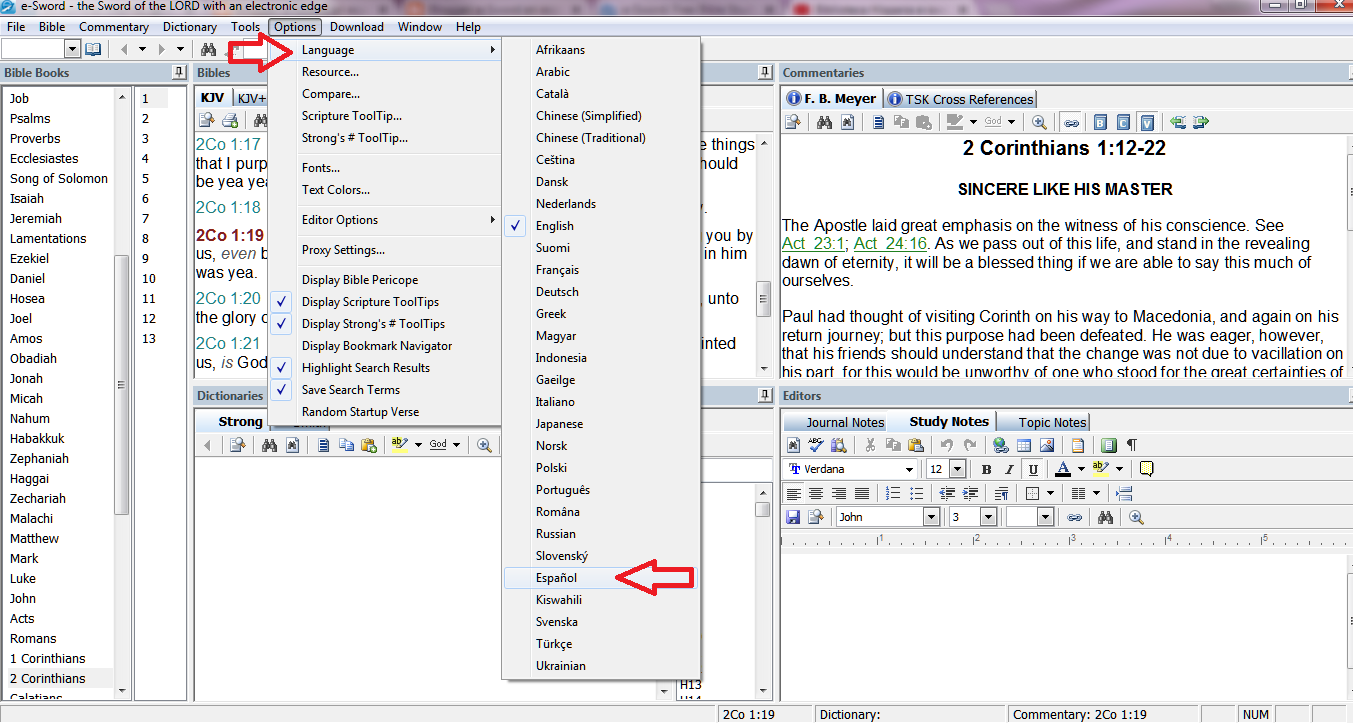This screenshot has width=1353, height=723.
Task: Open the Verdana font dropdown
Action: [909, 469]
